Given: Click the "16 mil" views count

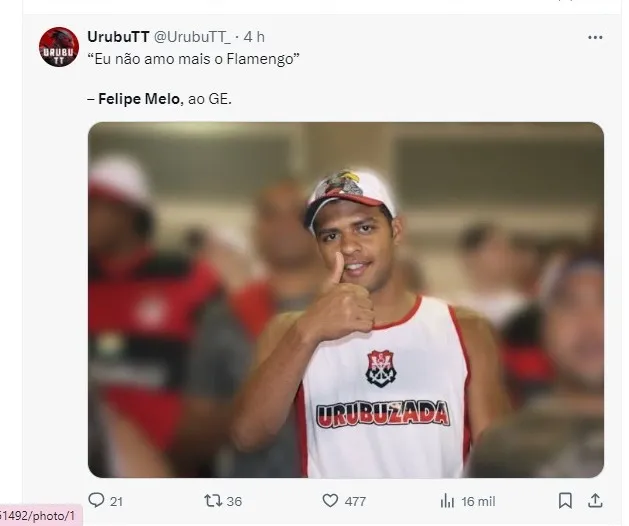Looking at the screenshot, I should pos(478,501).
